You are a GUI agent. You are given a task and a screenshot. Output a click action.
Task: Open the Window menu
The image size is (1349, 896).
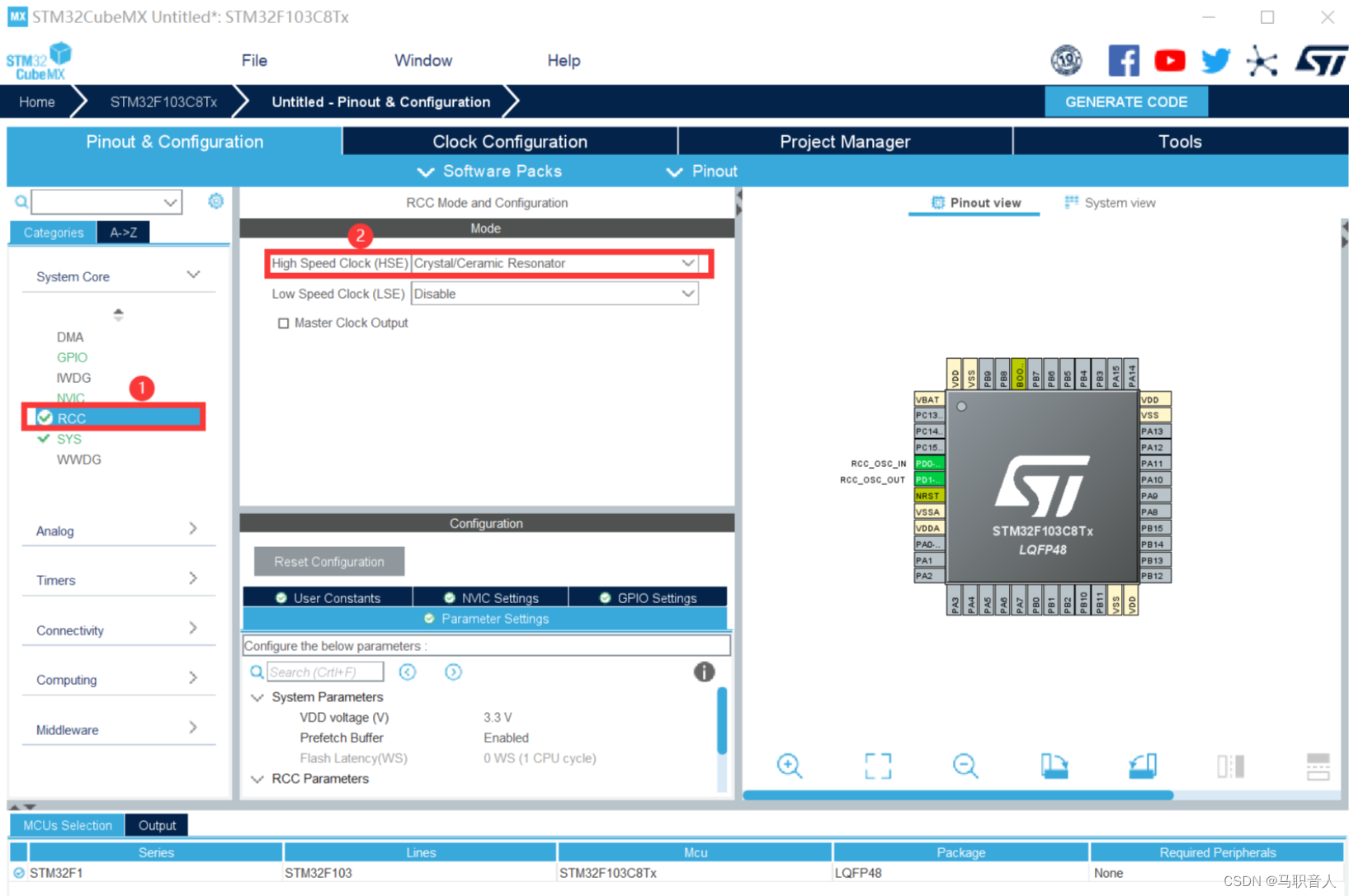pyautogui.click(x=423, y=60)
